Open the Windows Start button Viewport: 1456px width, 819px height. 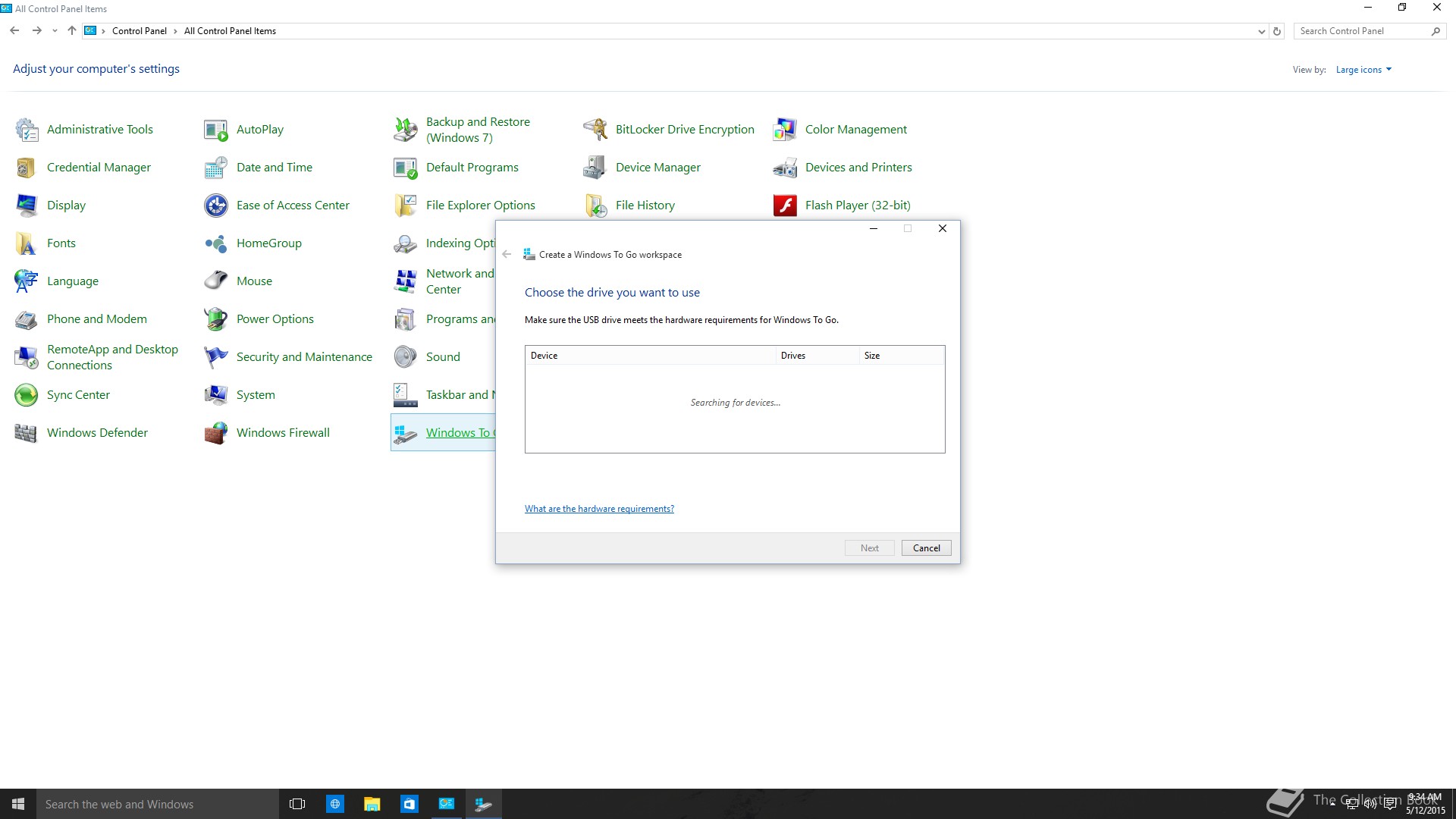pyautogui.click(x=18, y=804)
